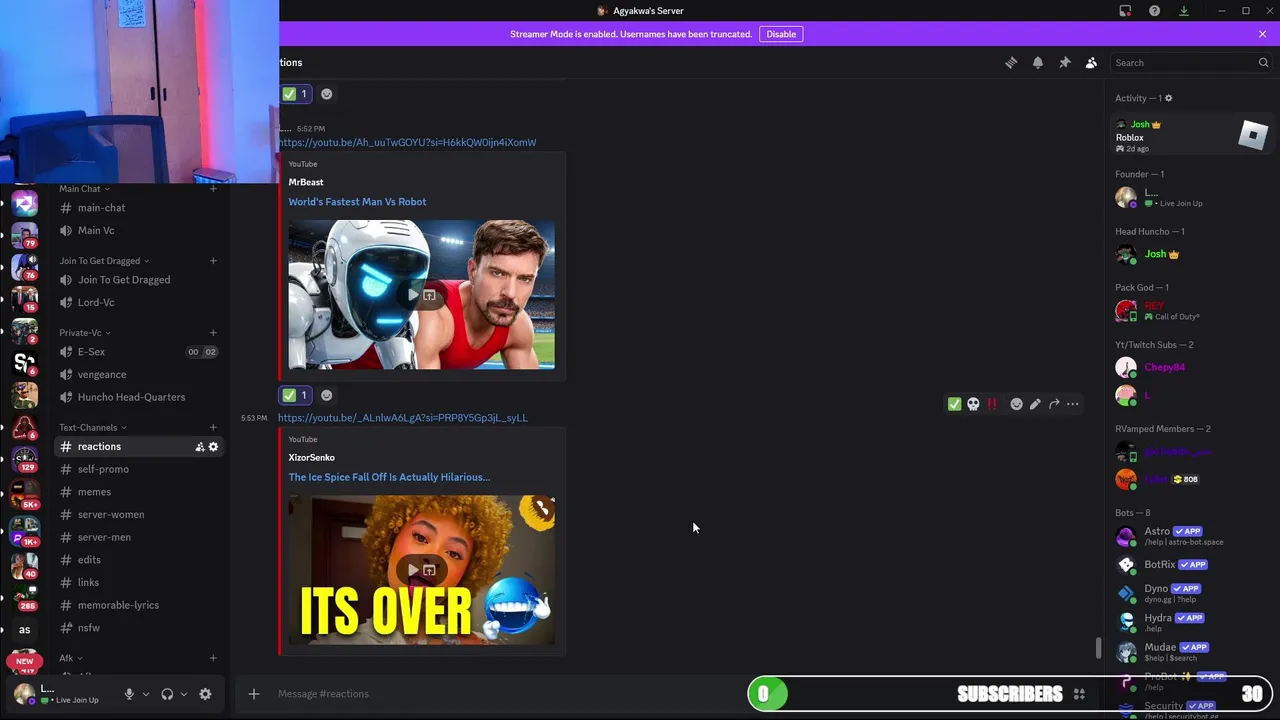Join Huncho Head-Quarters voice channel
1280x720 pixels.
pos(138,397)
